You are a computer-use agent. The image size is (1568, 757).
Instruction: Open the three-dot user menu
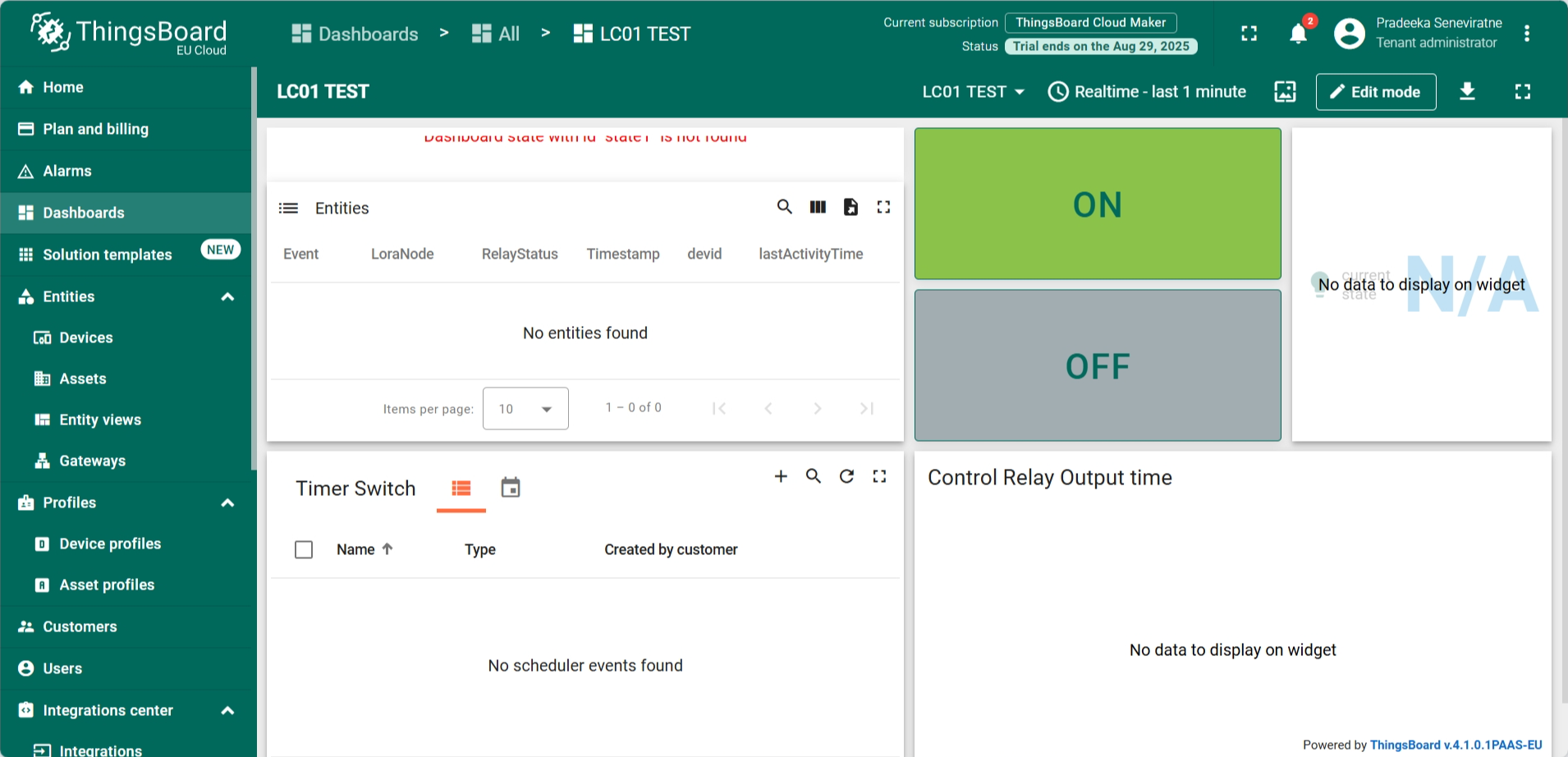coord(1526,34)
